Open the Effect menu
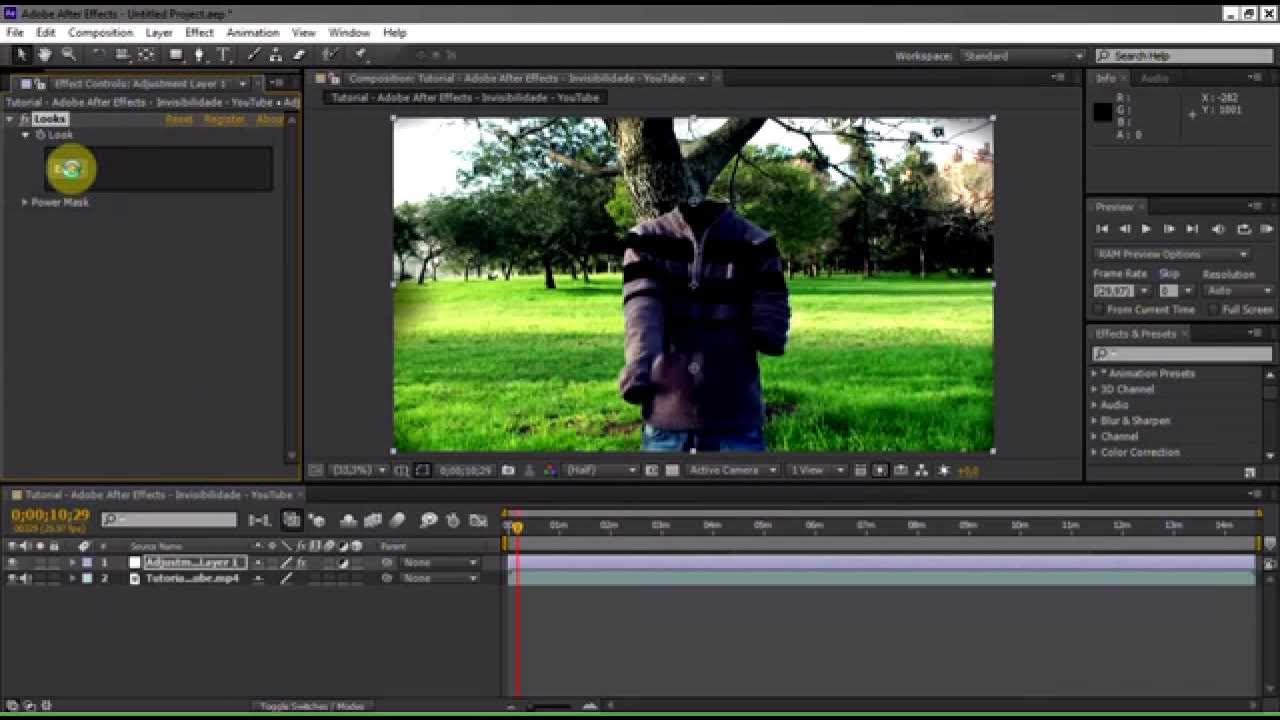The height and width of the screenshot is (720, 1280). coord(199,33)
